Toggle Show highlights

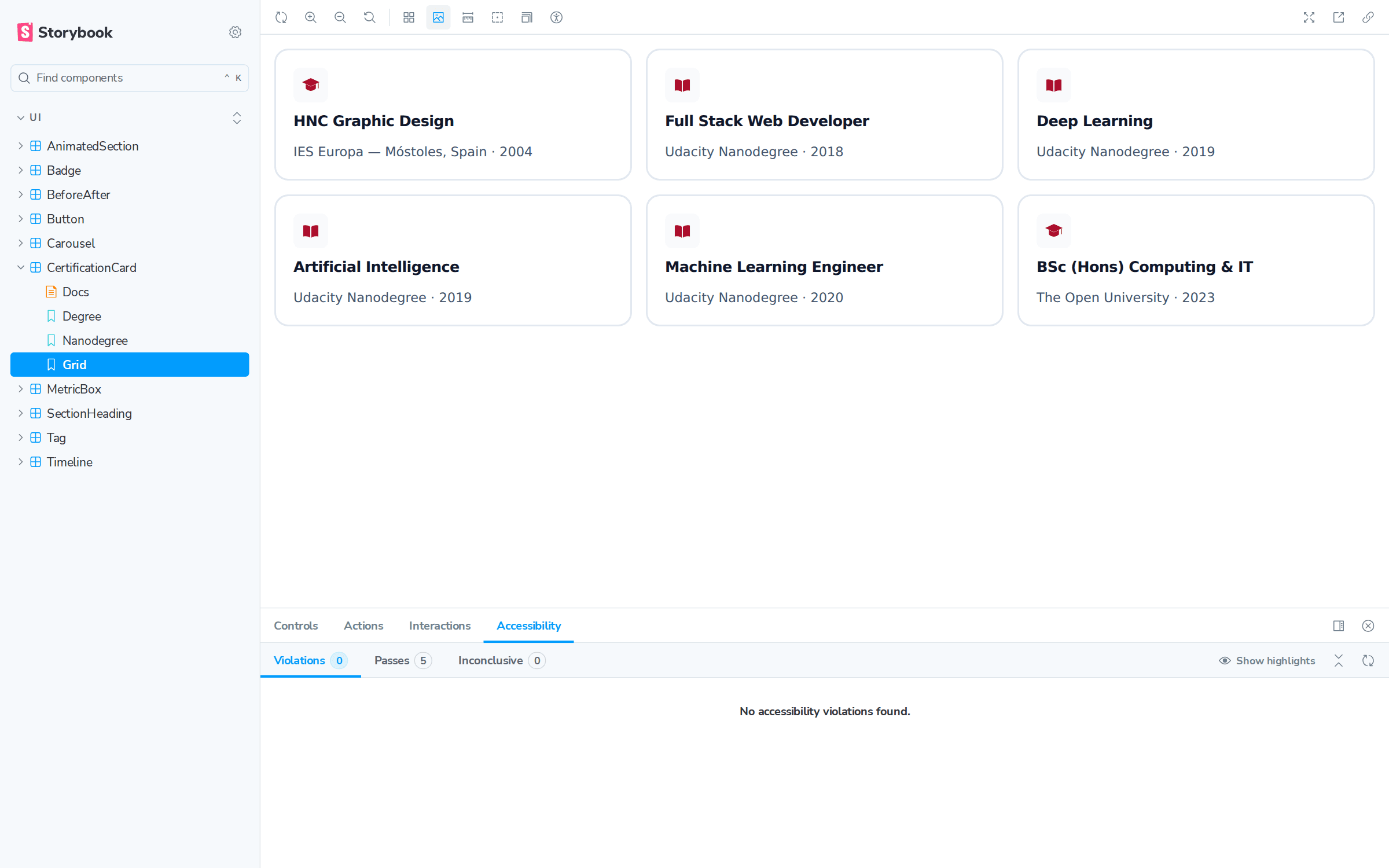pos(1267,660)
